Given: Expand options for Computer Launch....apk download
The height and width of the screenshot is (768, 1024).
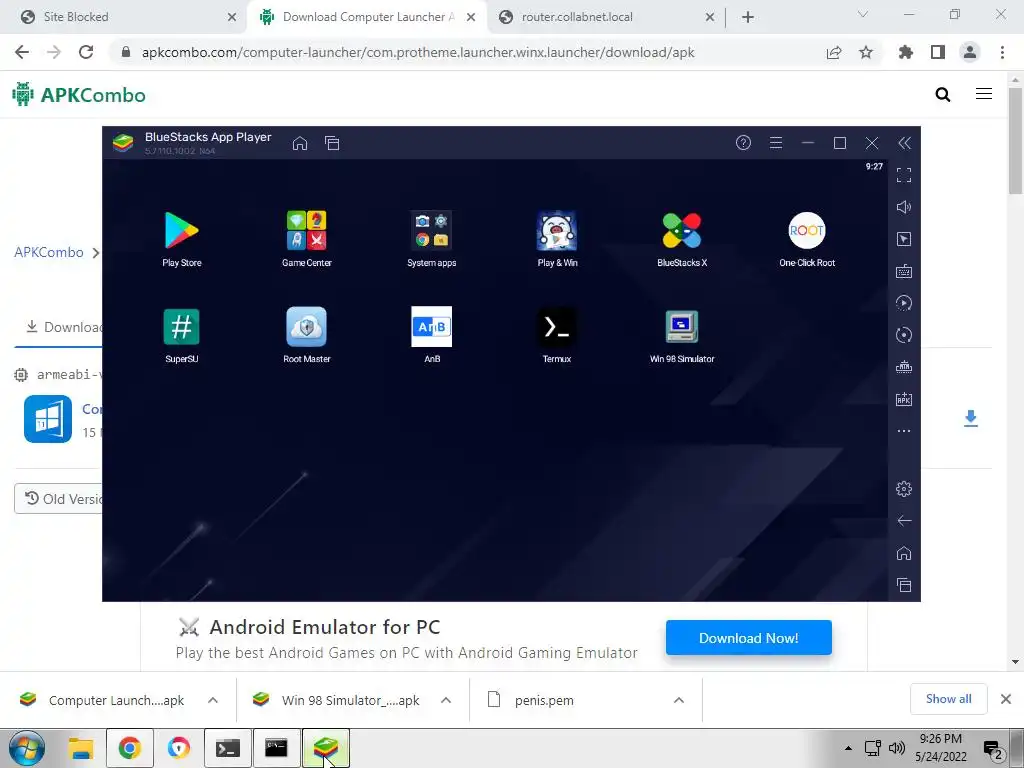Looking at the screenshot, I should tap(213, 700).
